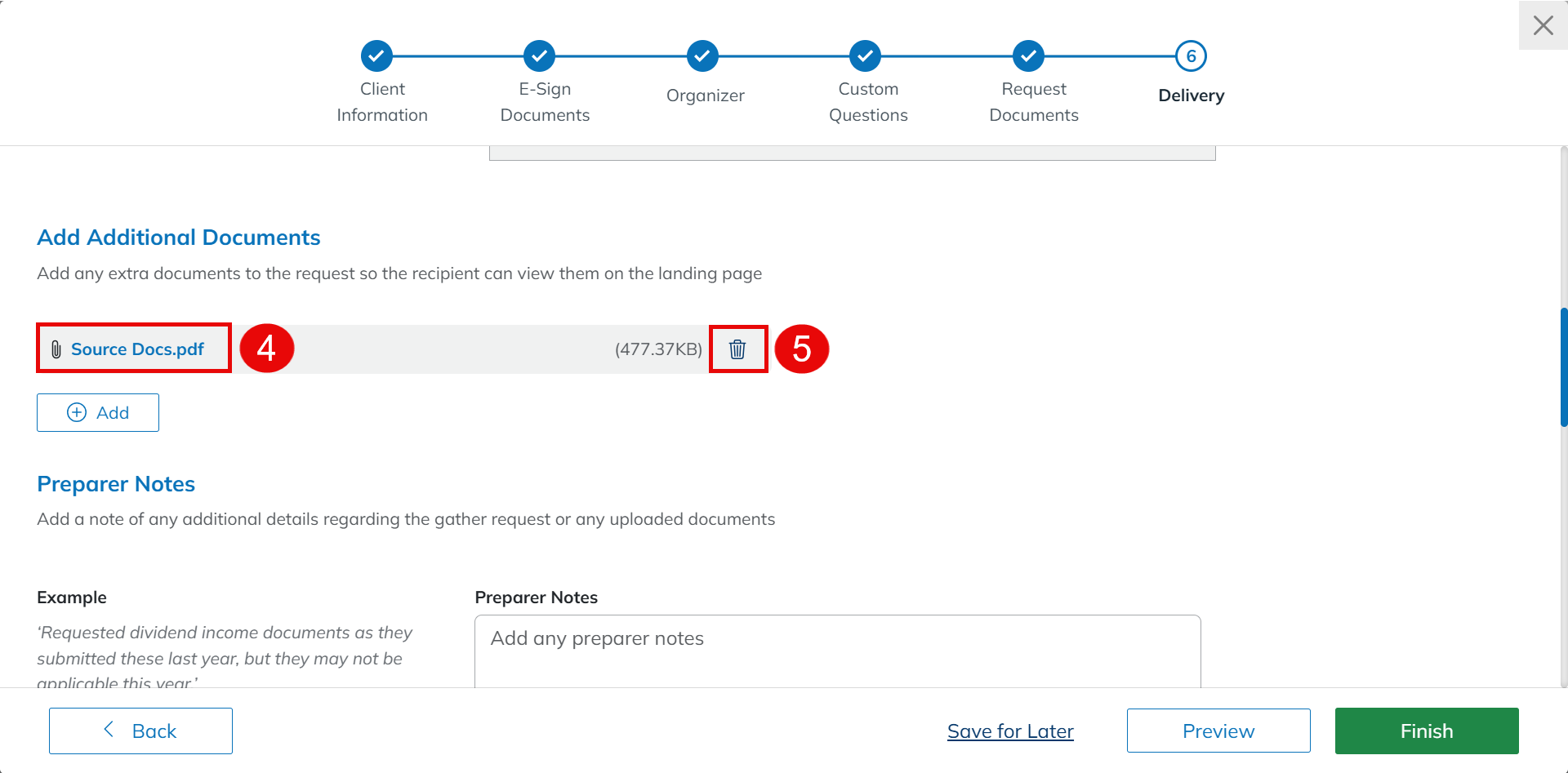Click the paperclip attachment icon
This screenshot has width=1568, height=773.
[x=56, y=349]
